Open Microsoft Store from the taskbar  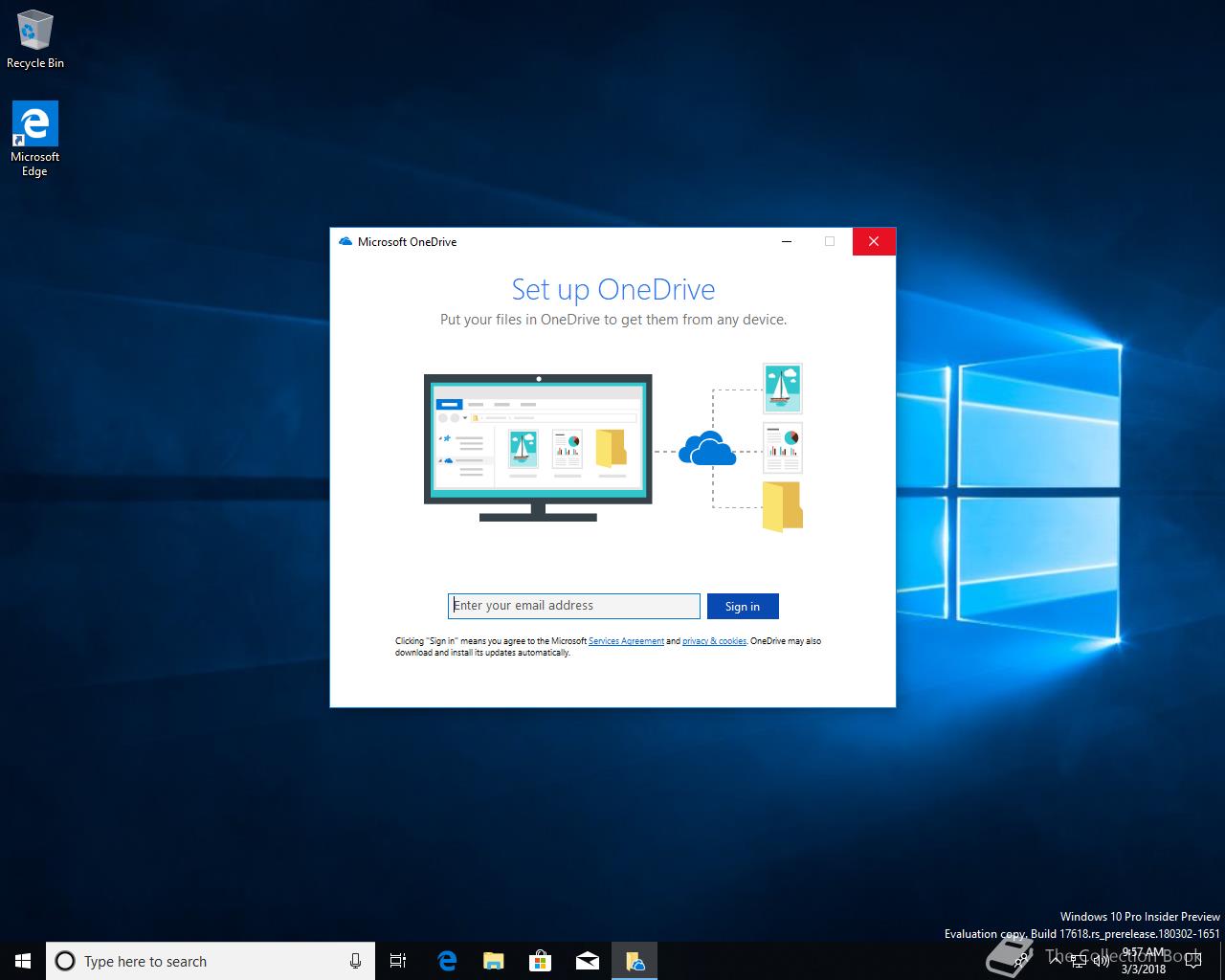541,961
